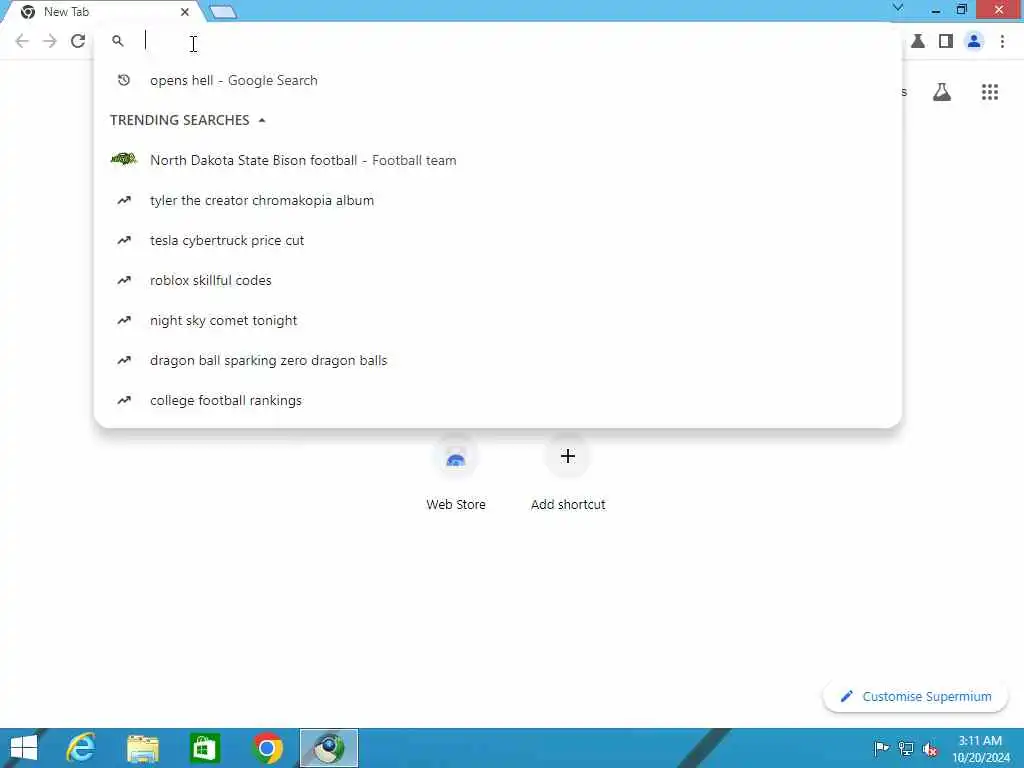Click trending arrow icon beside tyler the creator

pyautogui.click(x=123, y=200)
